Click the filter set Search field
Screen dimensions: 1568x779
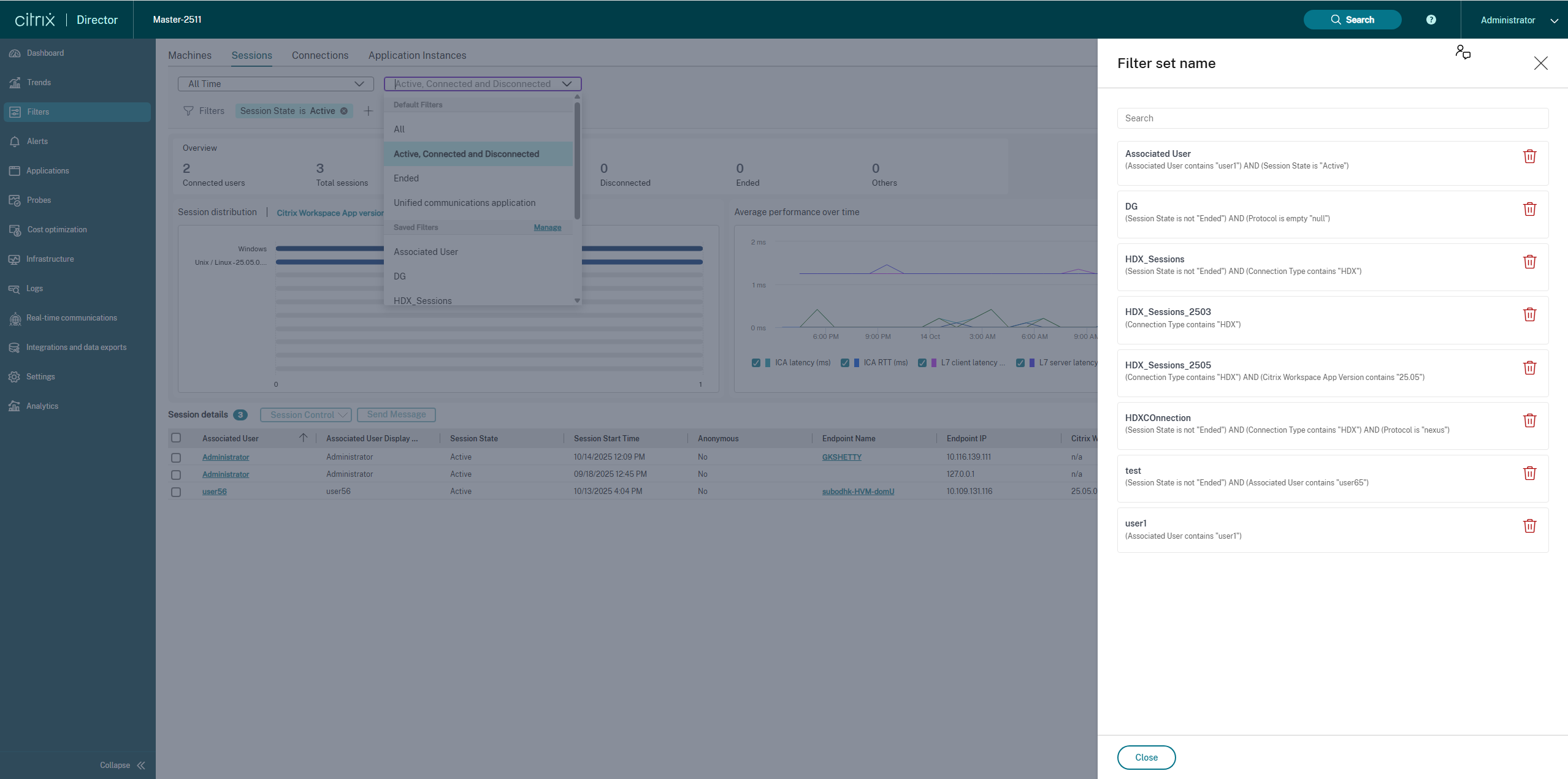pos(1333,118)
